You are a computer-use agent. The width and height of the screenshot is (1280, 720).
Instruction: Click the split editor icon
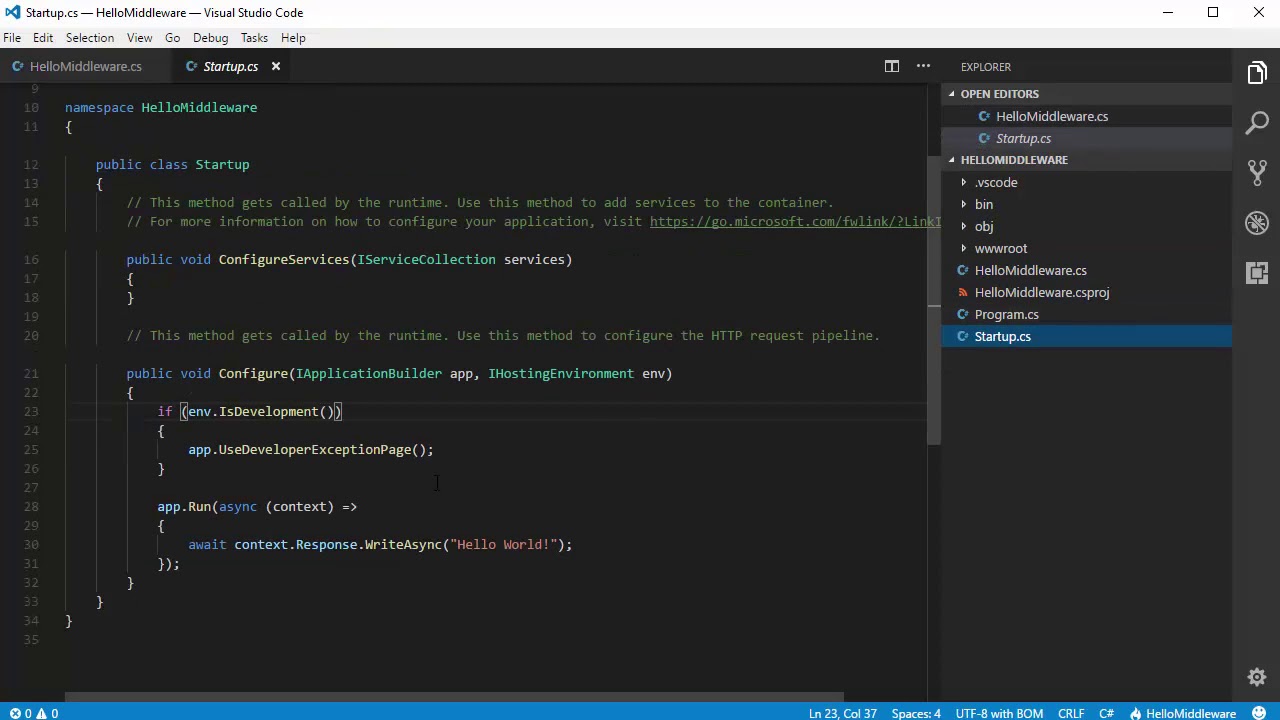tap(891, 66)
